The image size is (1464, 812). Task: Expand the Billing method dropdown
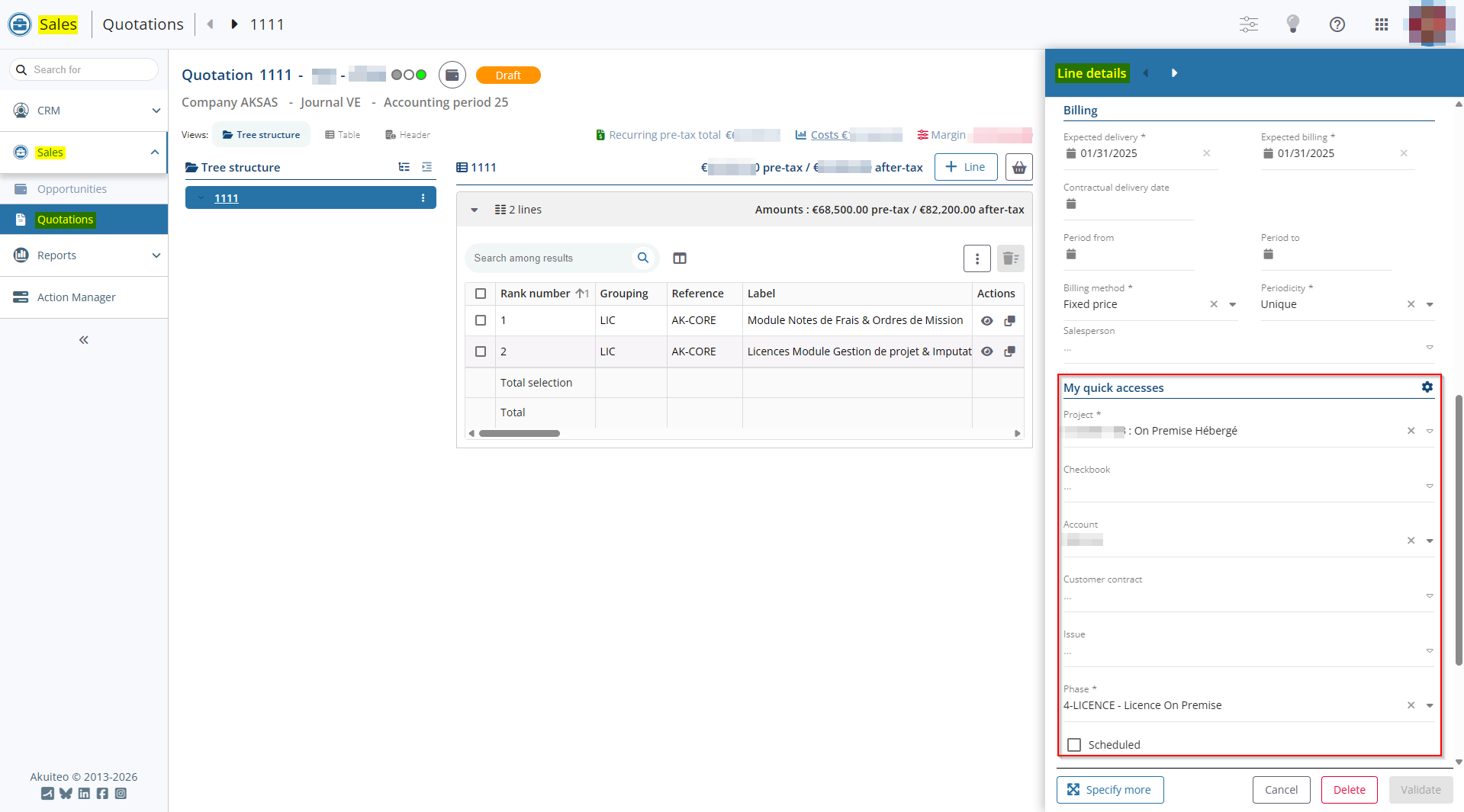coord(1232,304)
